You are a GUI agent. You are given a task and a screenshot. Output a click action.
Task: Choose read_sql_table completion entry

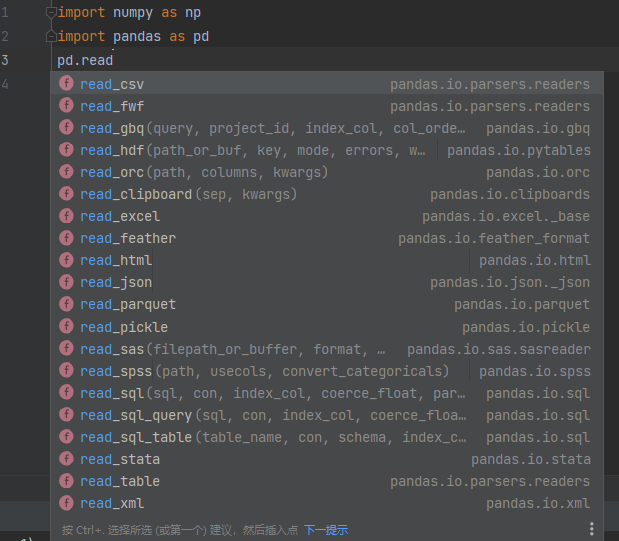coord(327,437)
